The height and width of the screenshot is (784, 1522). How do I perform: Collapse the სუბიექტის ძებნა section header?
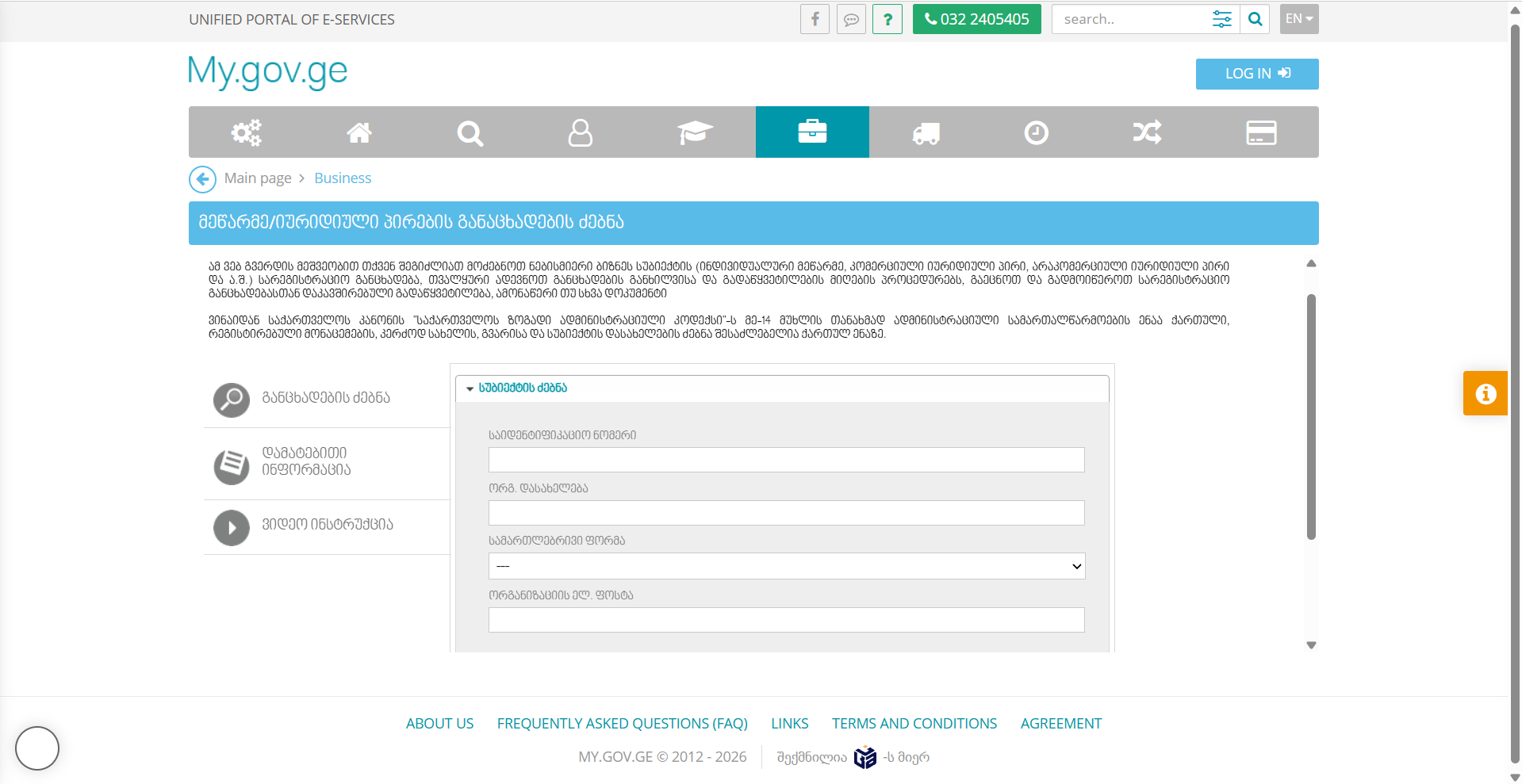(x=782, y=388)
